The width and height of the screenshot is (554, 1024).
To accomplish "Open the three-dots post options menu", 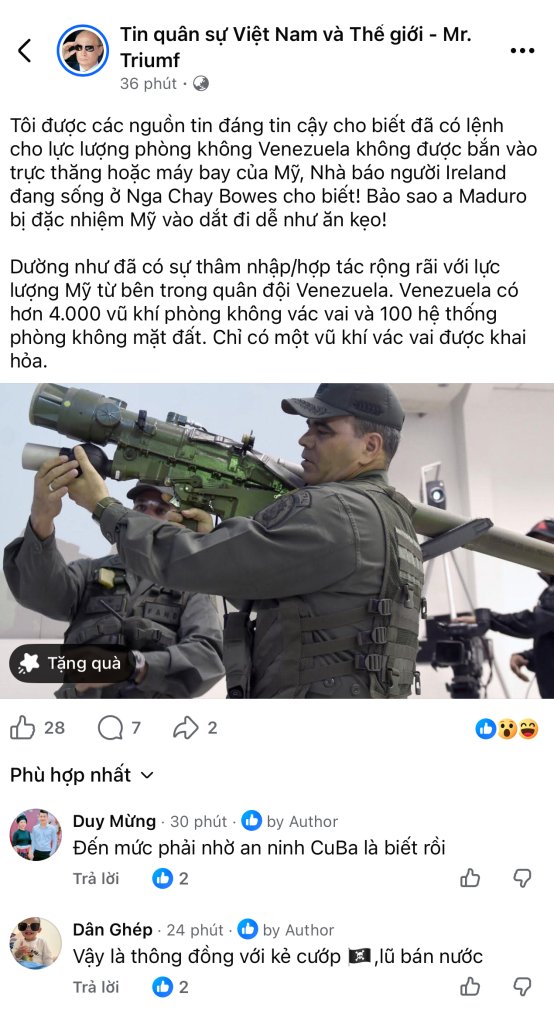I will coord(522,51).
